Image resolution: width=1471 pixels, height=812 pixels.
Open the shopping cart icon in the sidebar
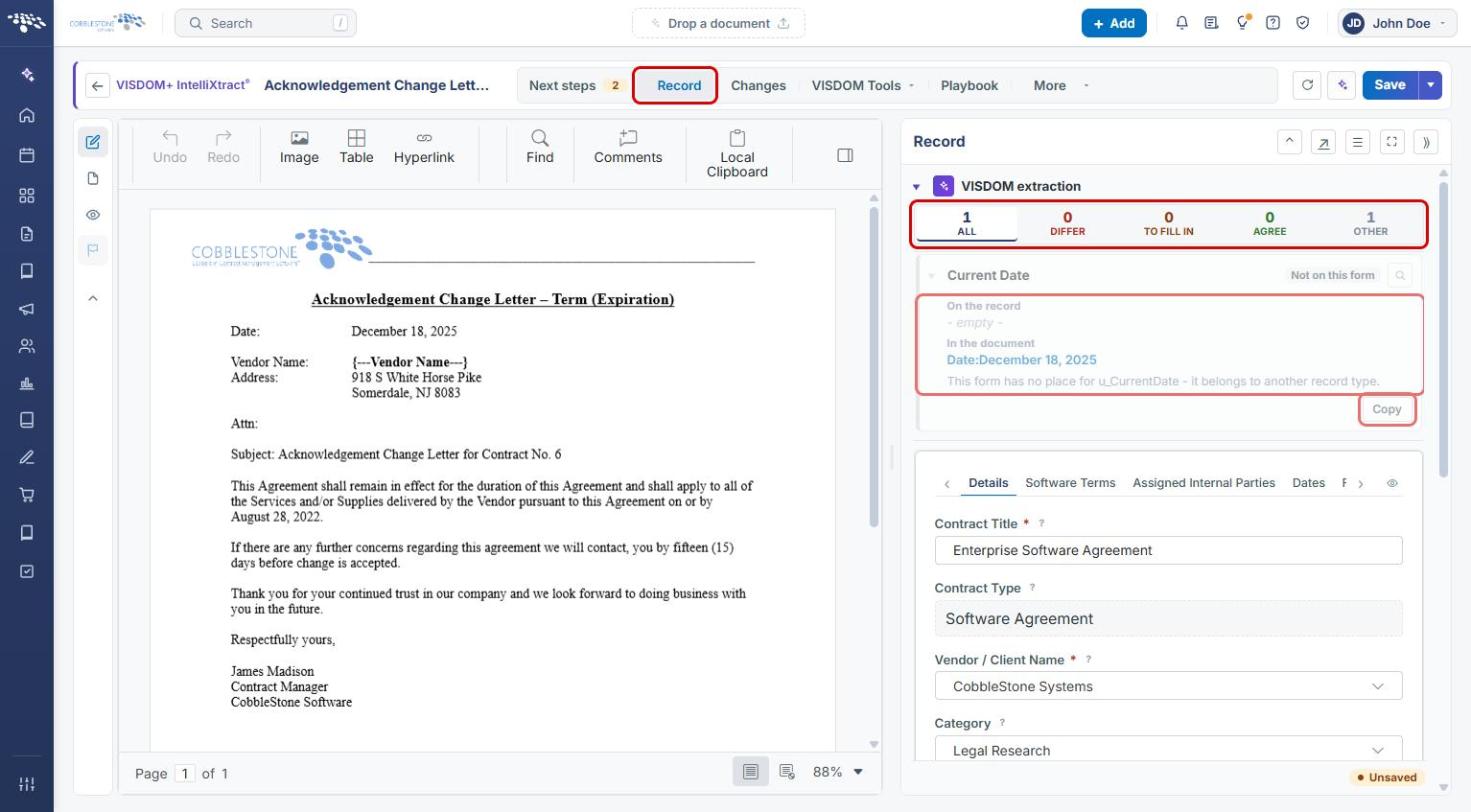(27, 495)
